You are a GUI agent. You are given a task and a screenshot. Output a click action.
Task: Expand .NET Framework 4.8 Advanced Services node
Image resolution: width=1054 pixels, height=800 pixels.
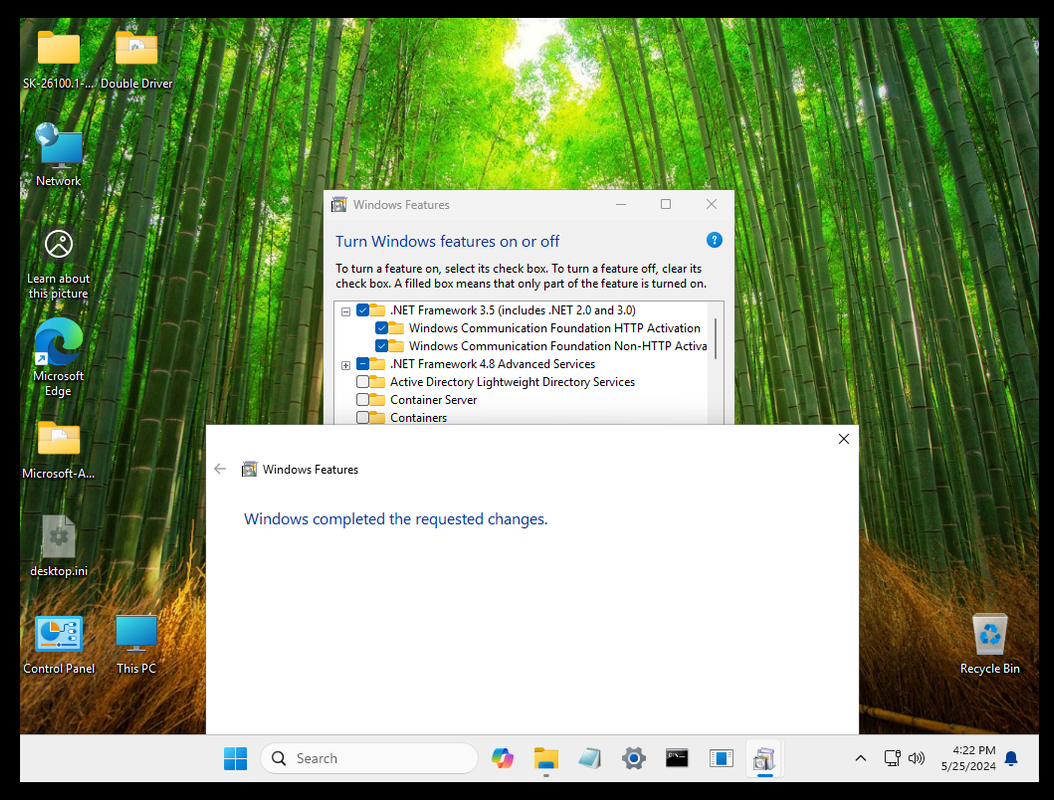[x=346, y=365]
